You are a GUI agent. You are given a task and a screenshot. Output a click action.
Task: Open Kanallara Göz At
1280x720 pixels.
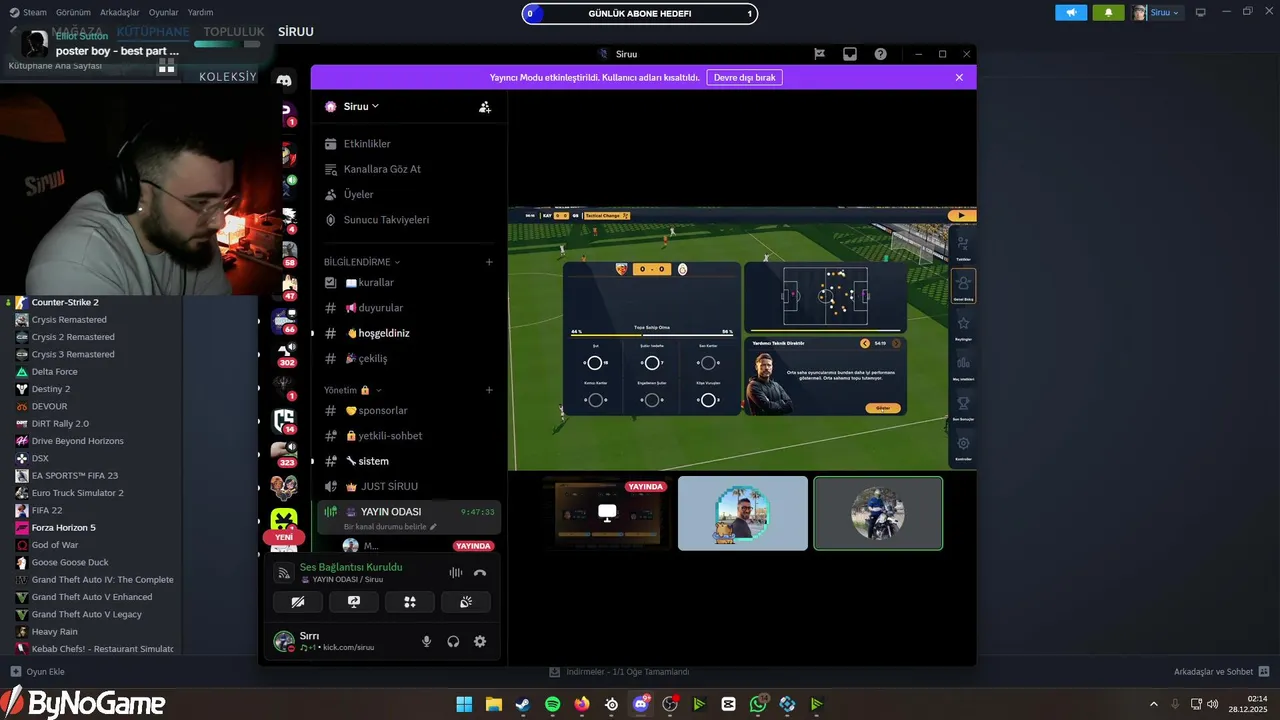[407, 169]
